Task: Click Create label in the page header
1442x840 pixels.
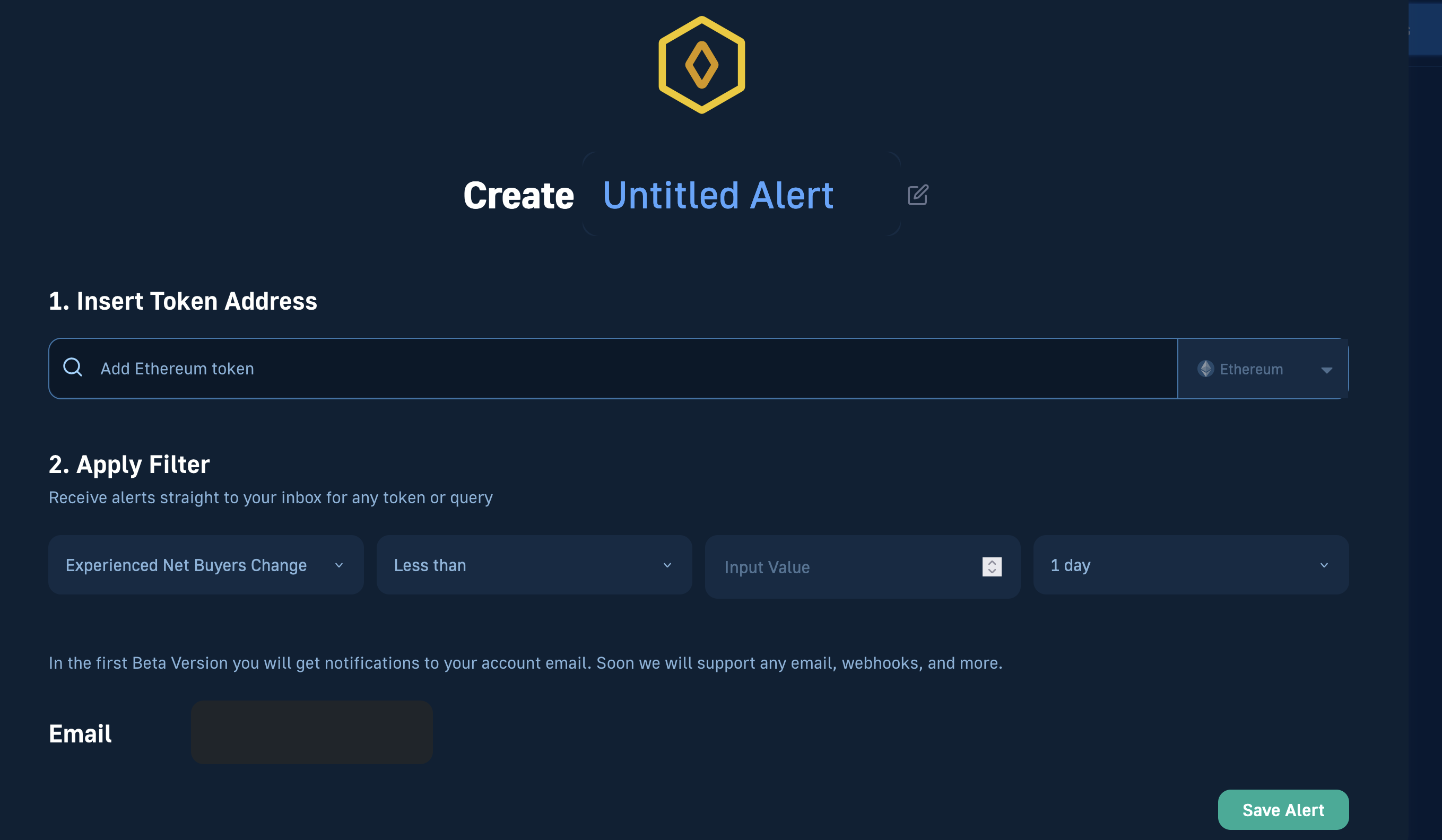Action: [519, 195]
